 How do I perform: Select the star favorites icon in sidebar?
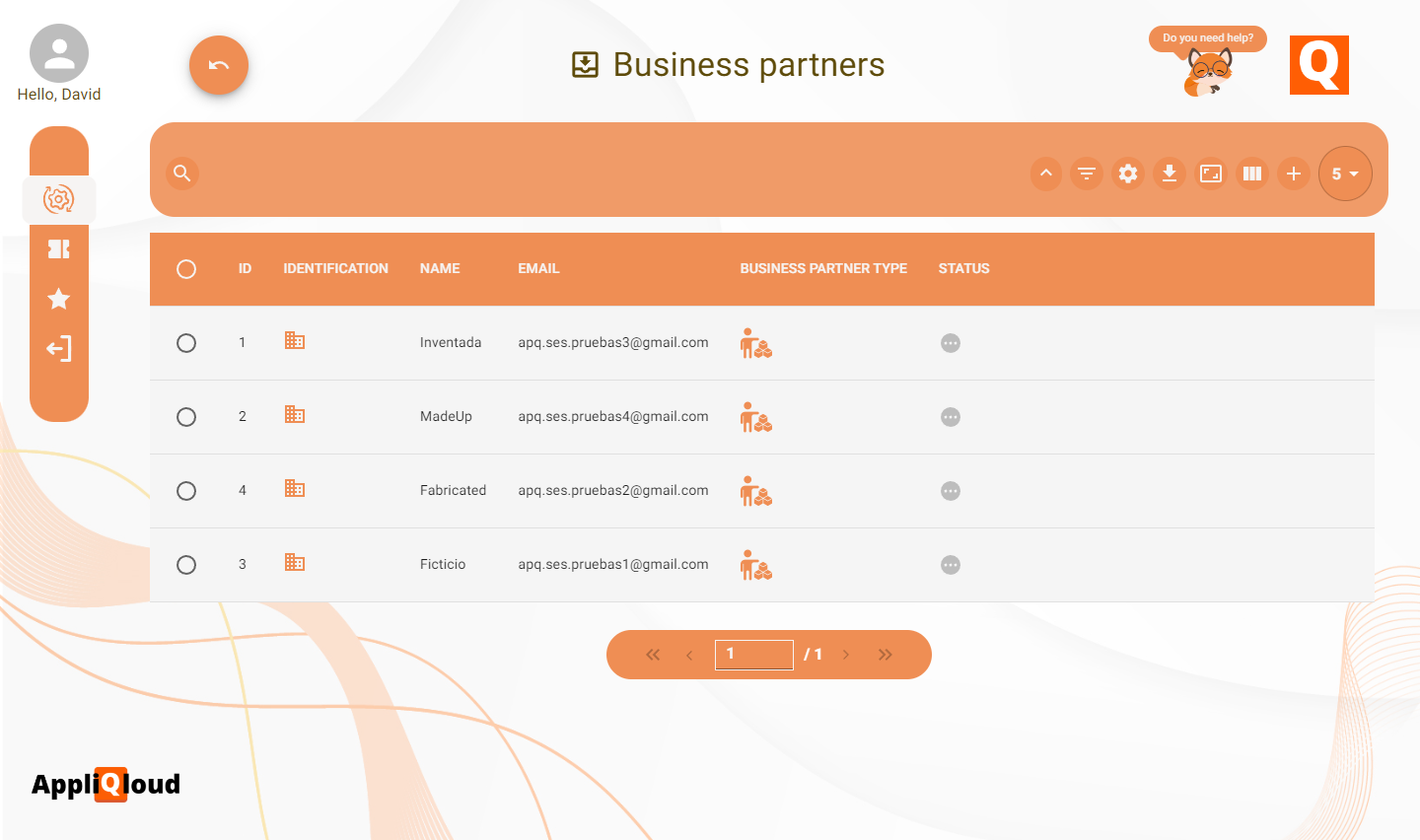click(x=58, y=299)
